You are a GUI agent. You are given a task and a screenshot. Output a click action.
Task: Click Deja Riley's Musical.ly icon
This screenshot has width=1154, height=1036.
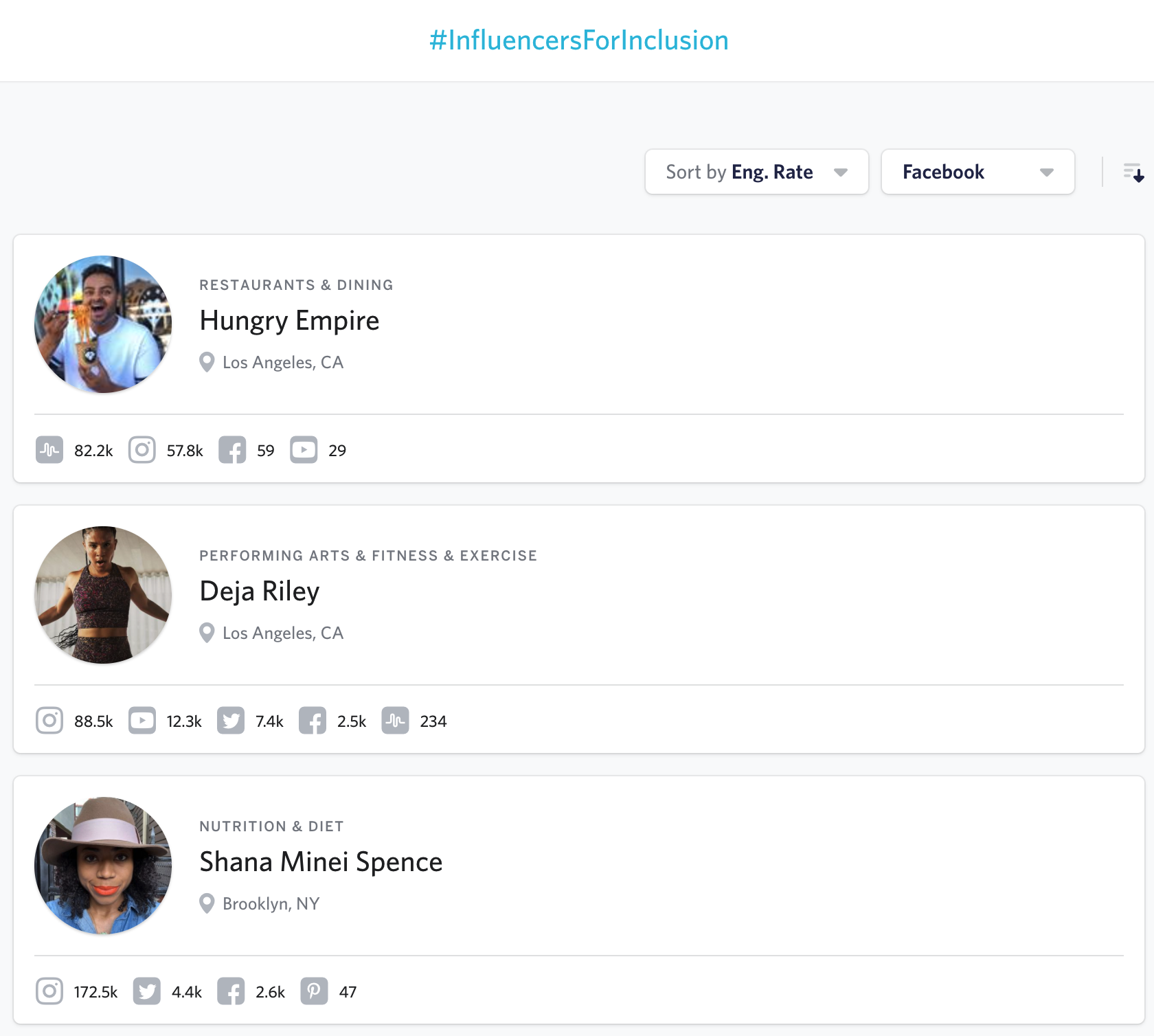(x=396, y=721)
